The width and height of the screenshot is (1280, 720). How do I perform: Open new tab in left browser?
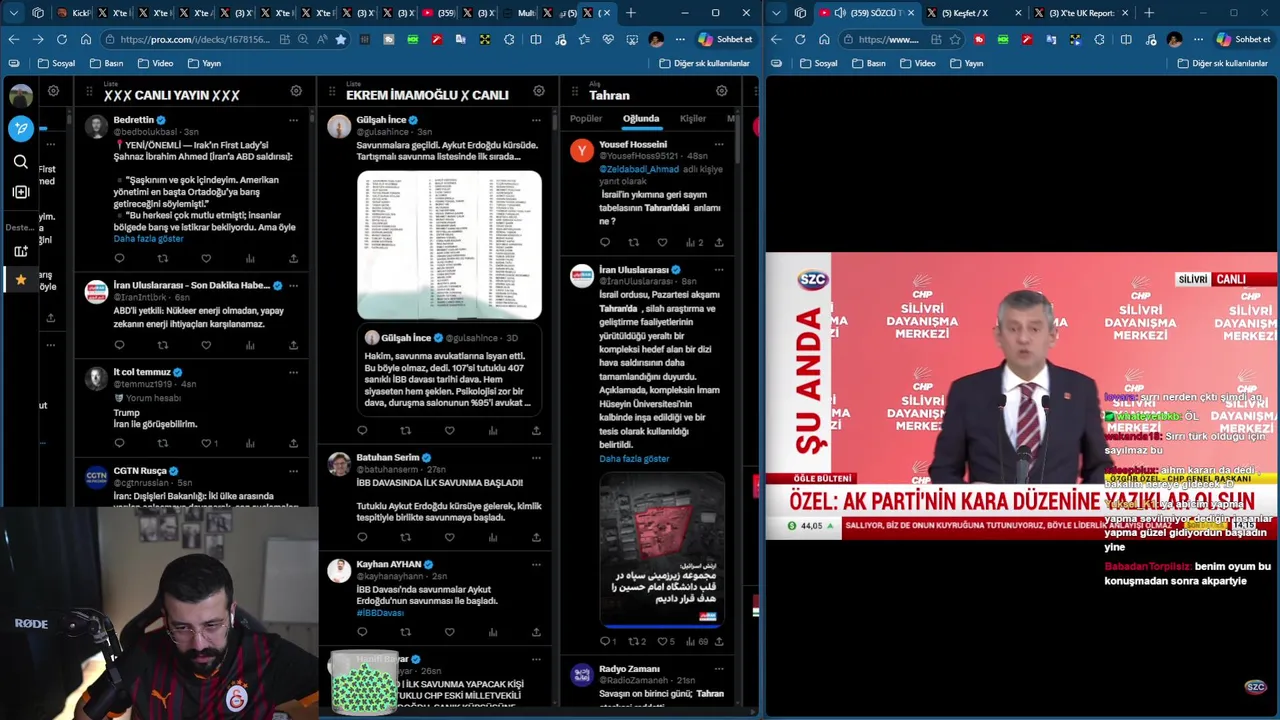630,13
